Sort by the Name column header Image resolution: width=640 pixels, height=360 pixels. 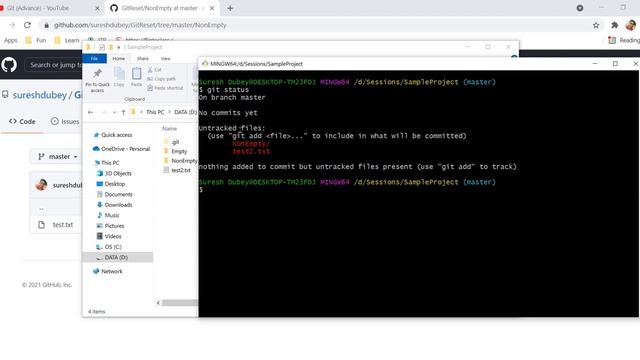coord(169,129)
